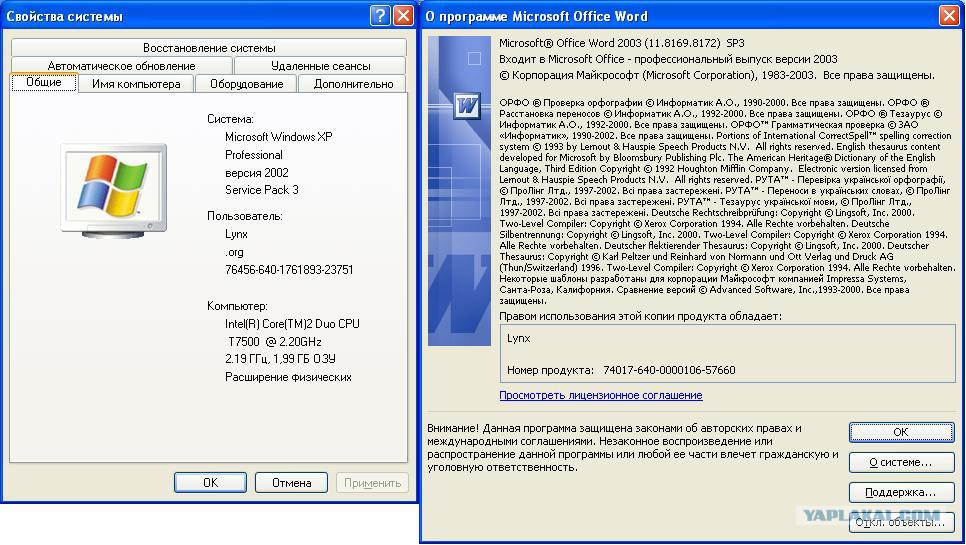Click the Входит в Microsoft Office line
The height and width of the screenshot is (545, 966).
pyautogui.click(x=668, y=59)
